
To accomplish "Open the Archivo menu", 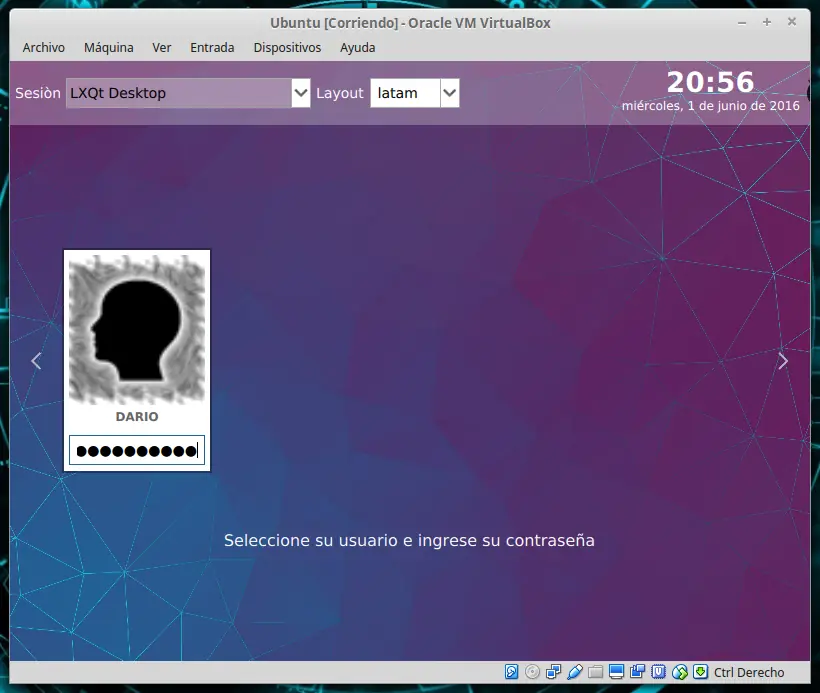I will (x=44, y=48).
